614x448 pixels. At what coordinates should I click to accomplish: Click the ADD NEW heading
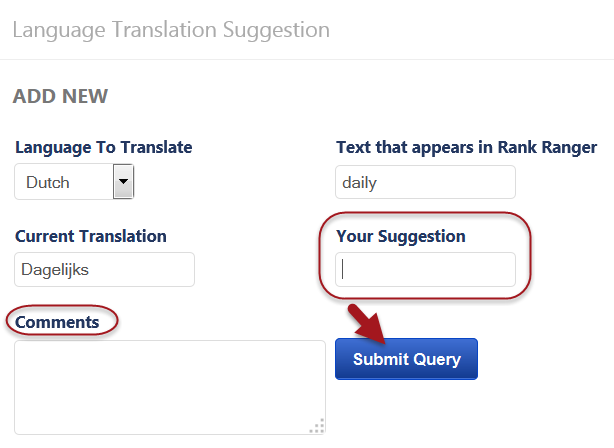tap(60, 97)
